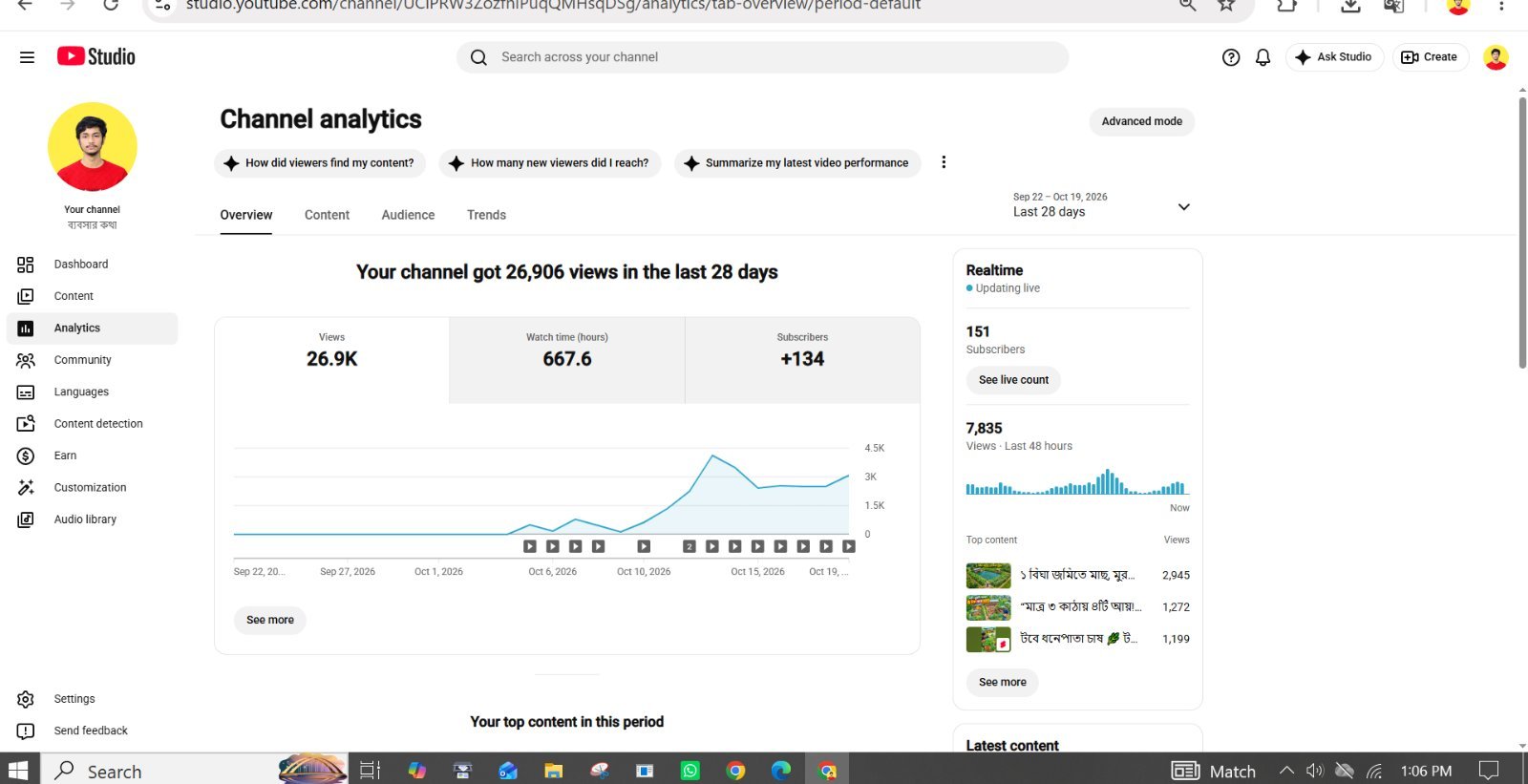Open the hamburger navigation menu

point(27,57)
